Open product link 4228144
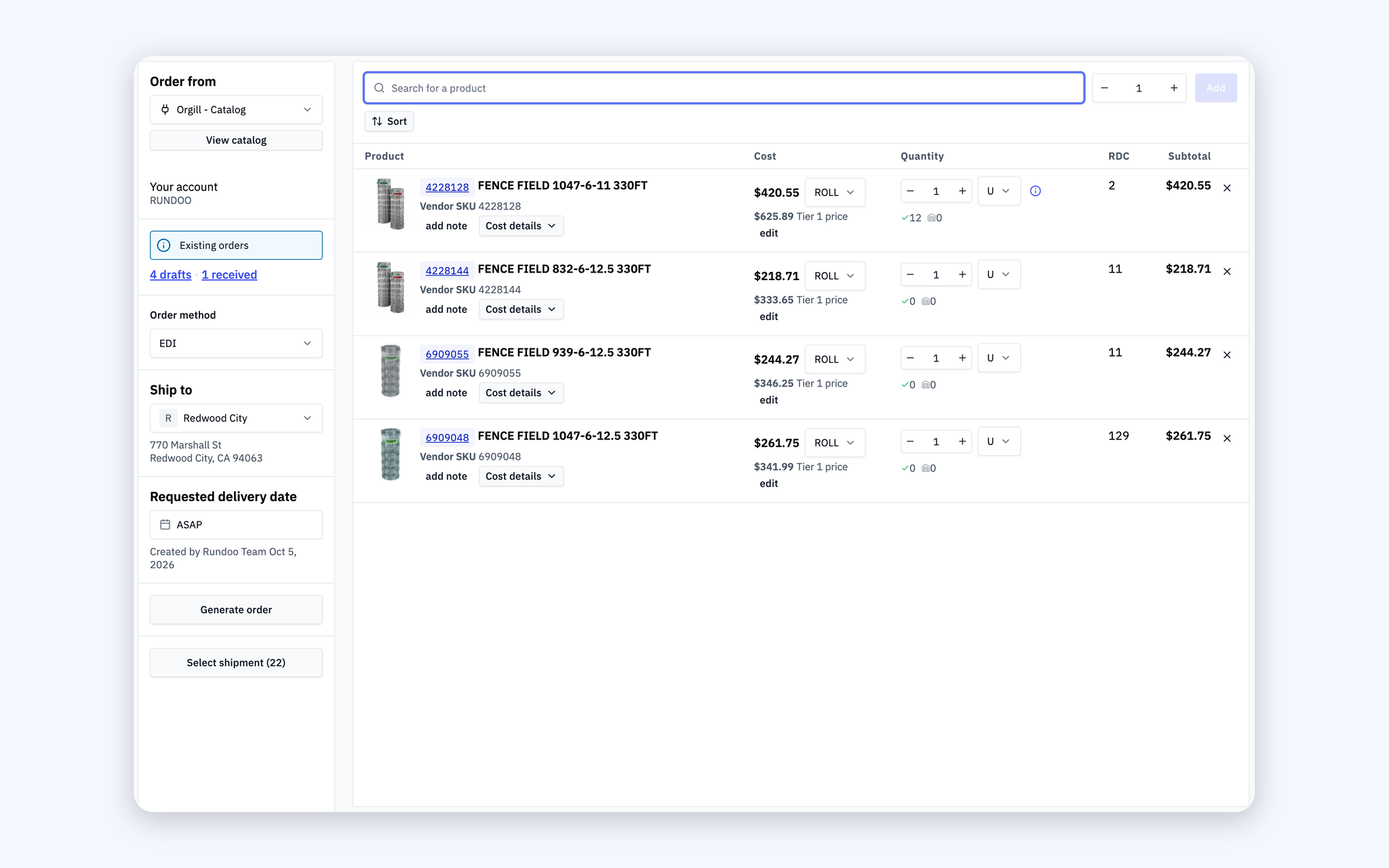Viewport: 1389px width, 868px height. pyautogui.click(x=447, y=271)
